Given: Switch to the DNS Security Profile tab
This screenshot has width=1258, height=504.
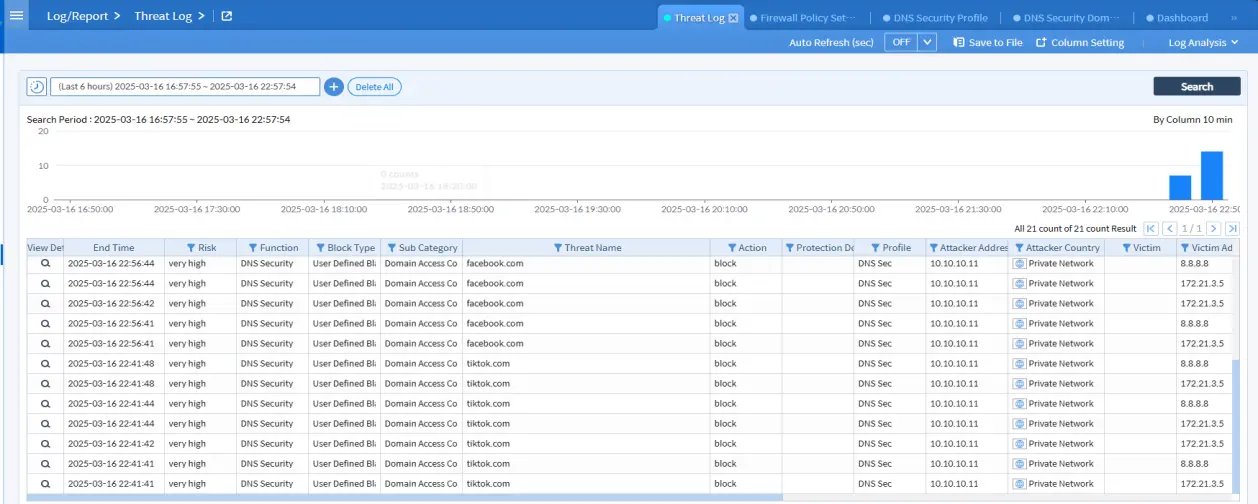Looking at the screenshot, I should pos(935,18).
